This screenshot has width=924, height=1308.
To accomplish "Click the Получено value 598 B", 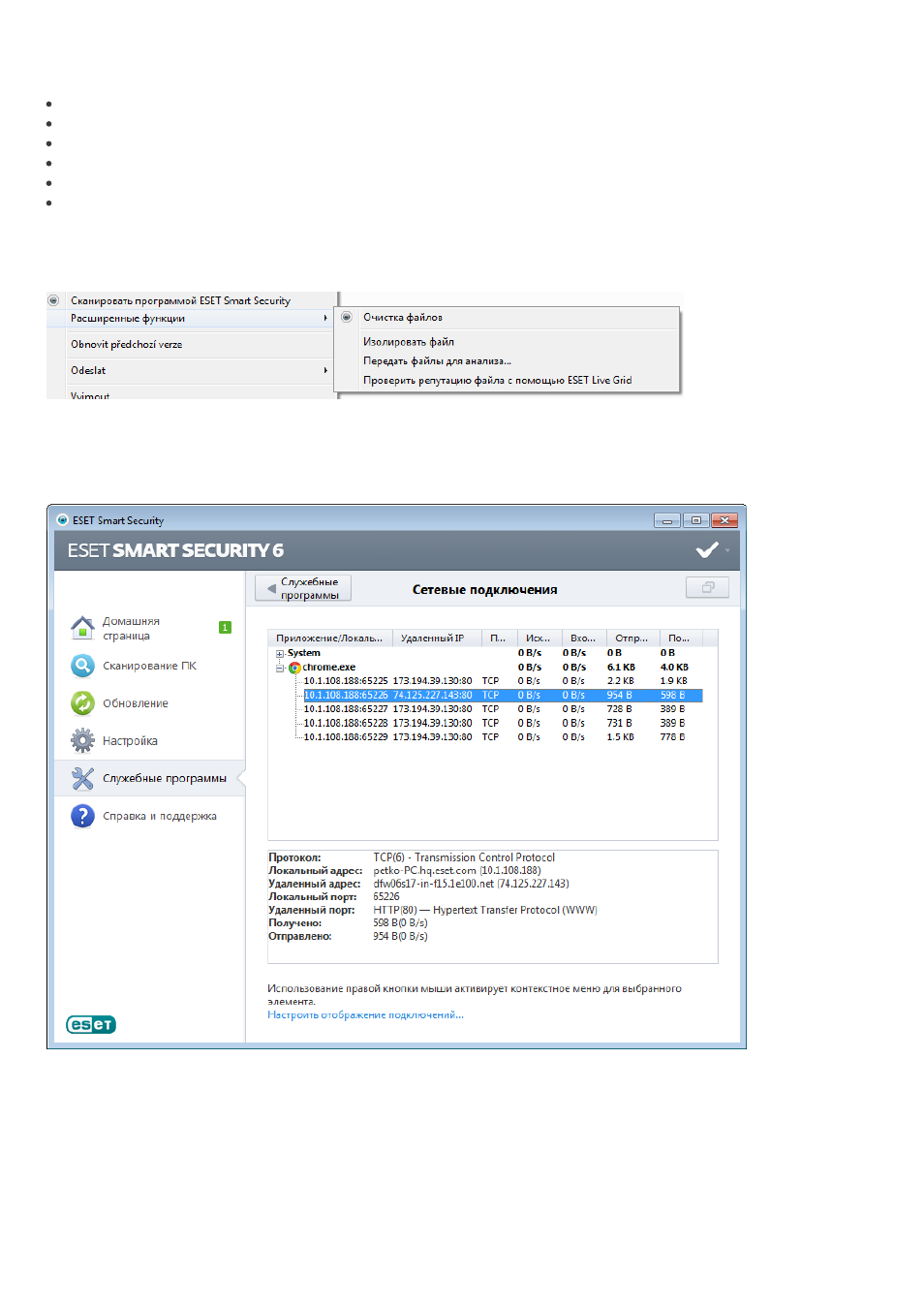I will [x=400, y=923].
